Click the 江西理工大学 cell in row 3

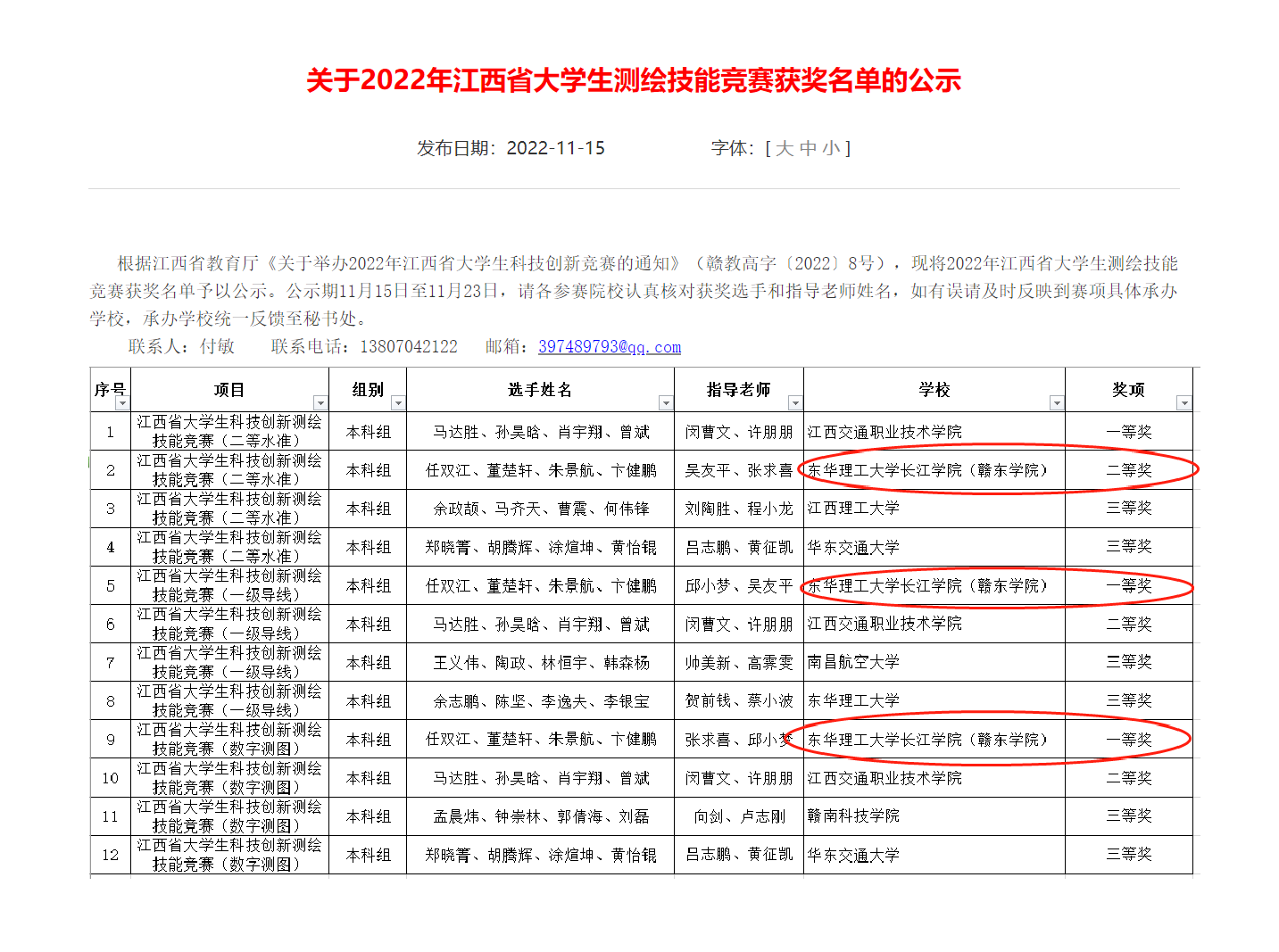coord(853,509)
